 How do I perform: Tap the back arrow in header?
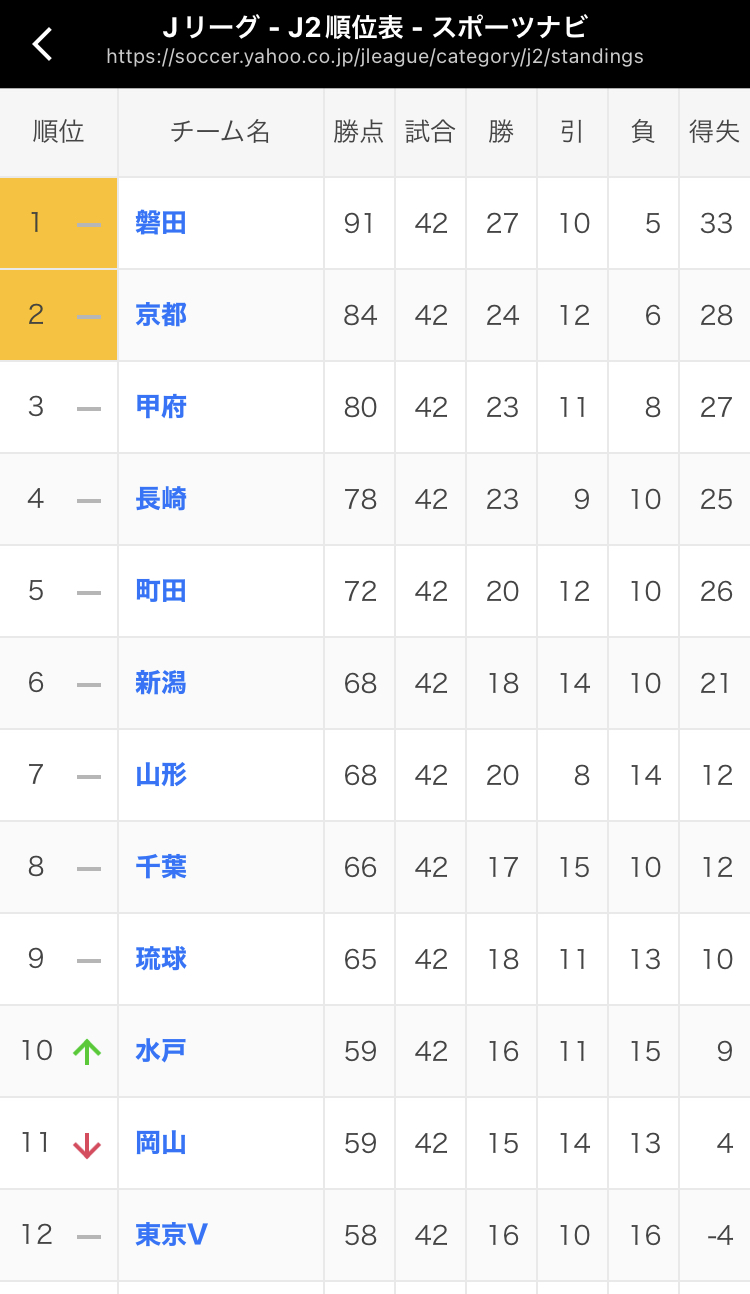click(42, 44)
